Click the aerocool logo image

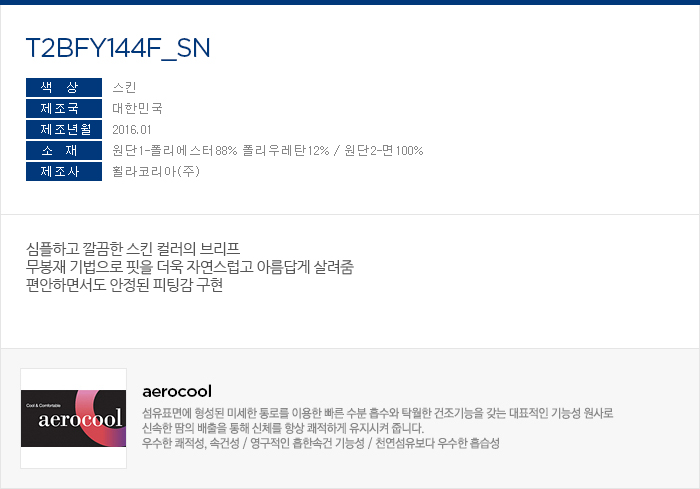[73, 418]
